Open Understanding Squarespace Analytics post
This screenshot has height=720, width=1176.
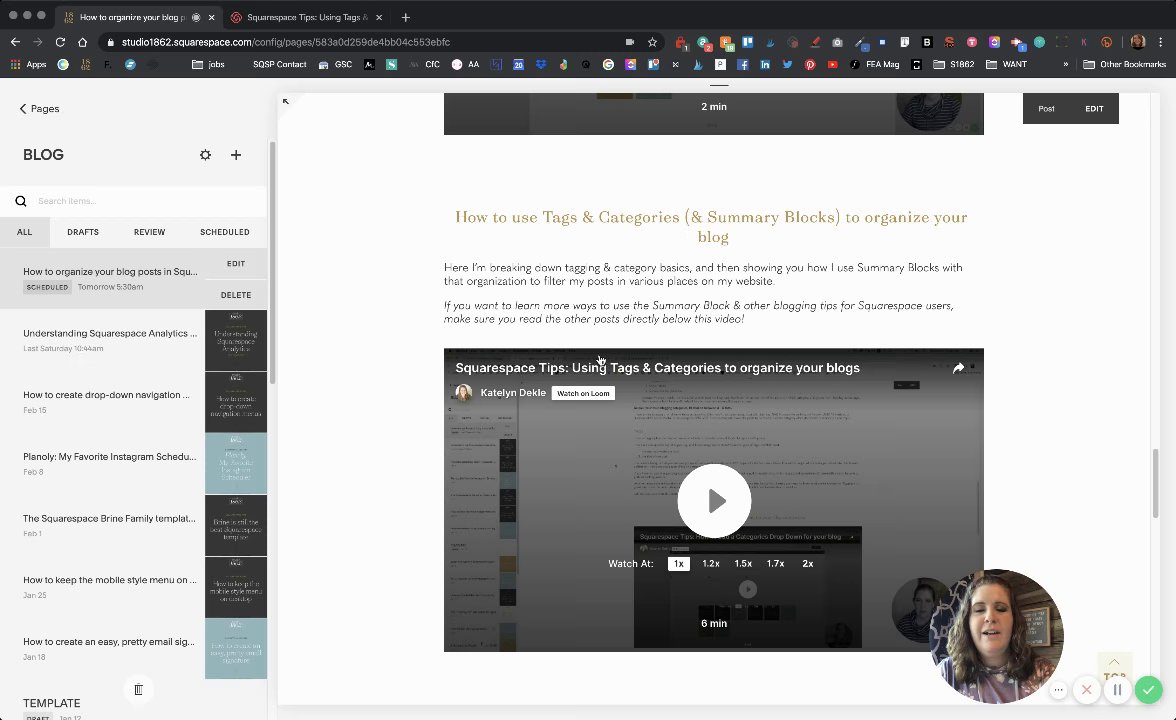(110, 333)
